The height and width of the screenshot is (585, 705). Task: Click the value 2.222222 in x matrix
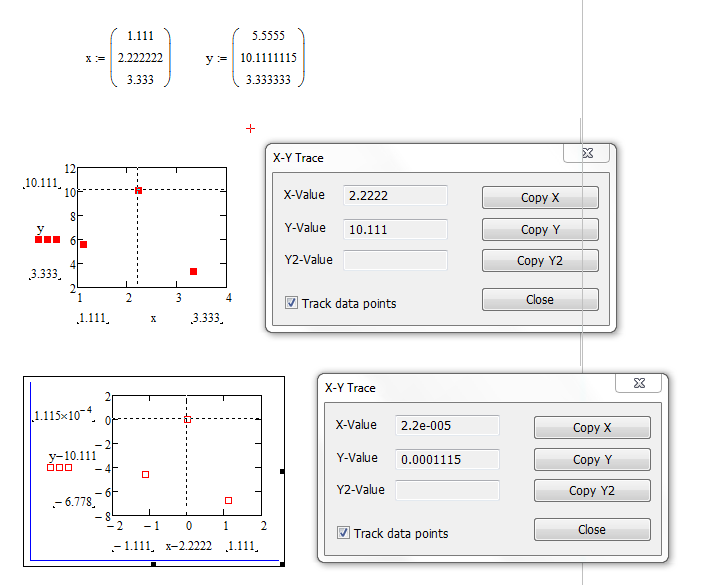pos(140,58)
